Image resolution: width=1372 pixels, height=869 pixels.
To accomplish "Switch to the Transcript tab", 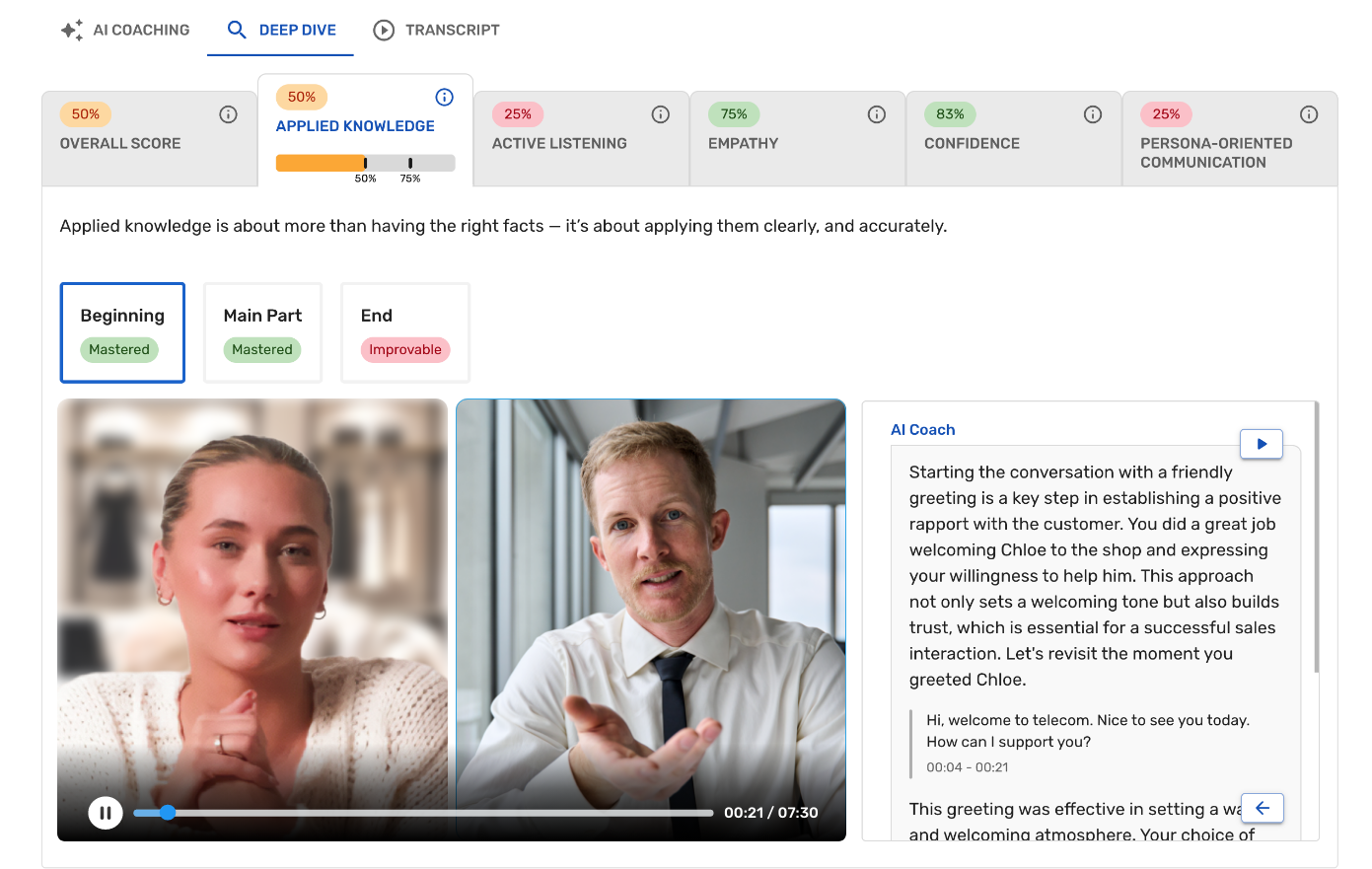I will point(436,30).
